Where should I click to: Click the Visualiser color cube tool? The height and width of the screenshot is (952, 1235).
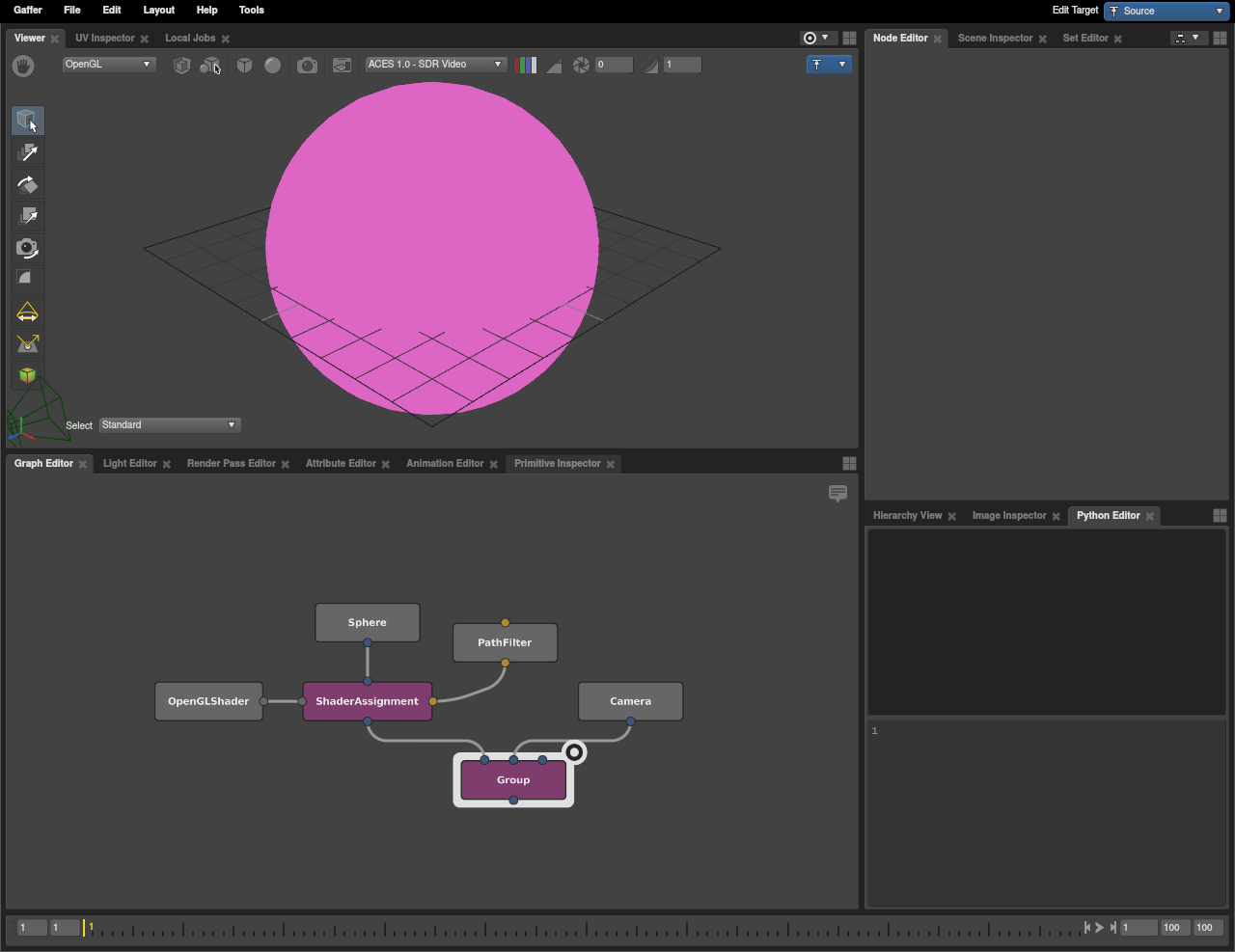tap(27, 375)
